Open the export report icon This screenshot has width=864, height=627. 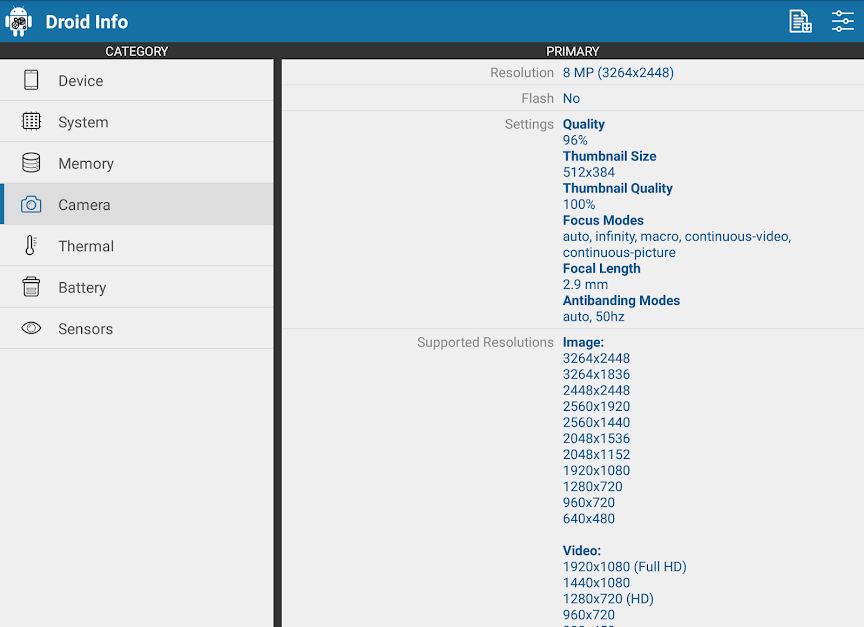point(800,21)
